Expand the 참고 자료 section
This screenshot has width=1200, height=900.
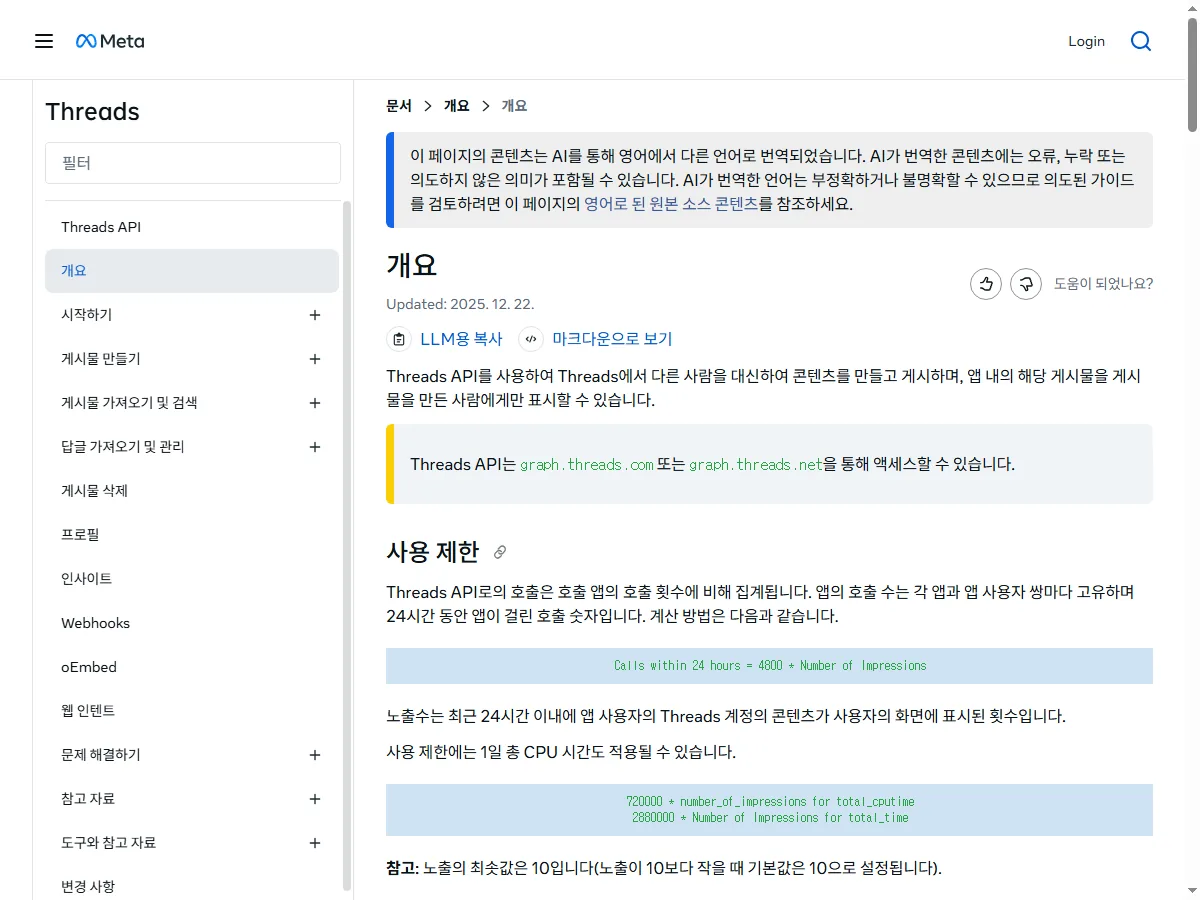coord(315,799)
